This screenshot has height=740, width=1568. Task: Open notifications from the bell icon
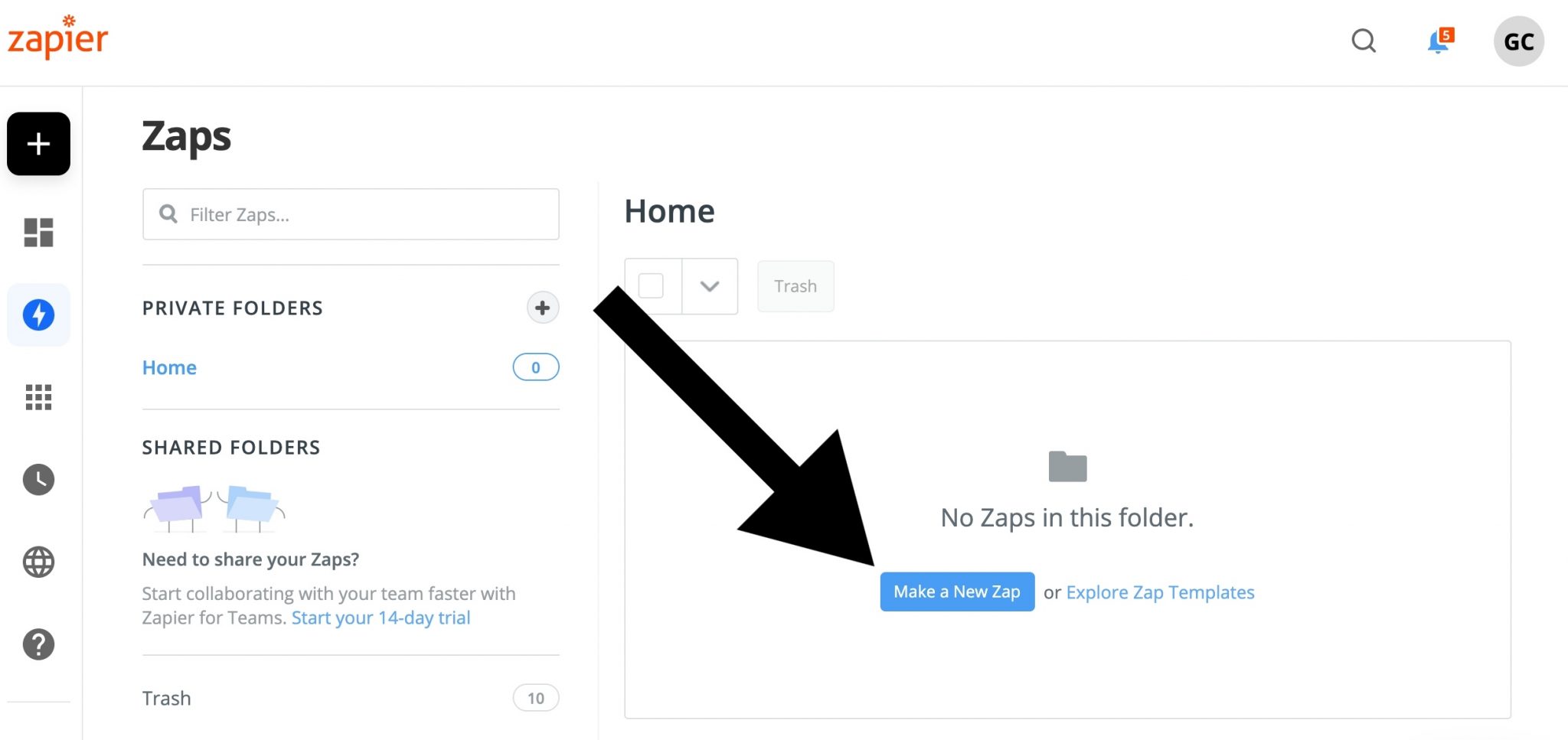pyautogui.click(x=1436, y=41)
